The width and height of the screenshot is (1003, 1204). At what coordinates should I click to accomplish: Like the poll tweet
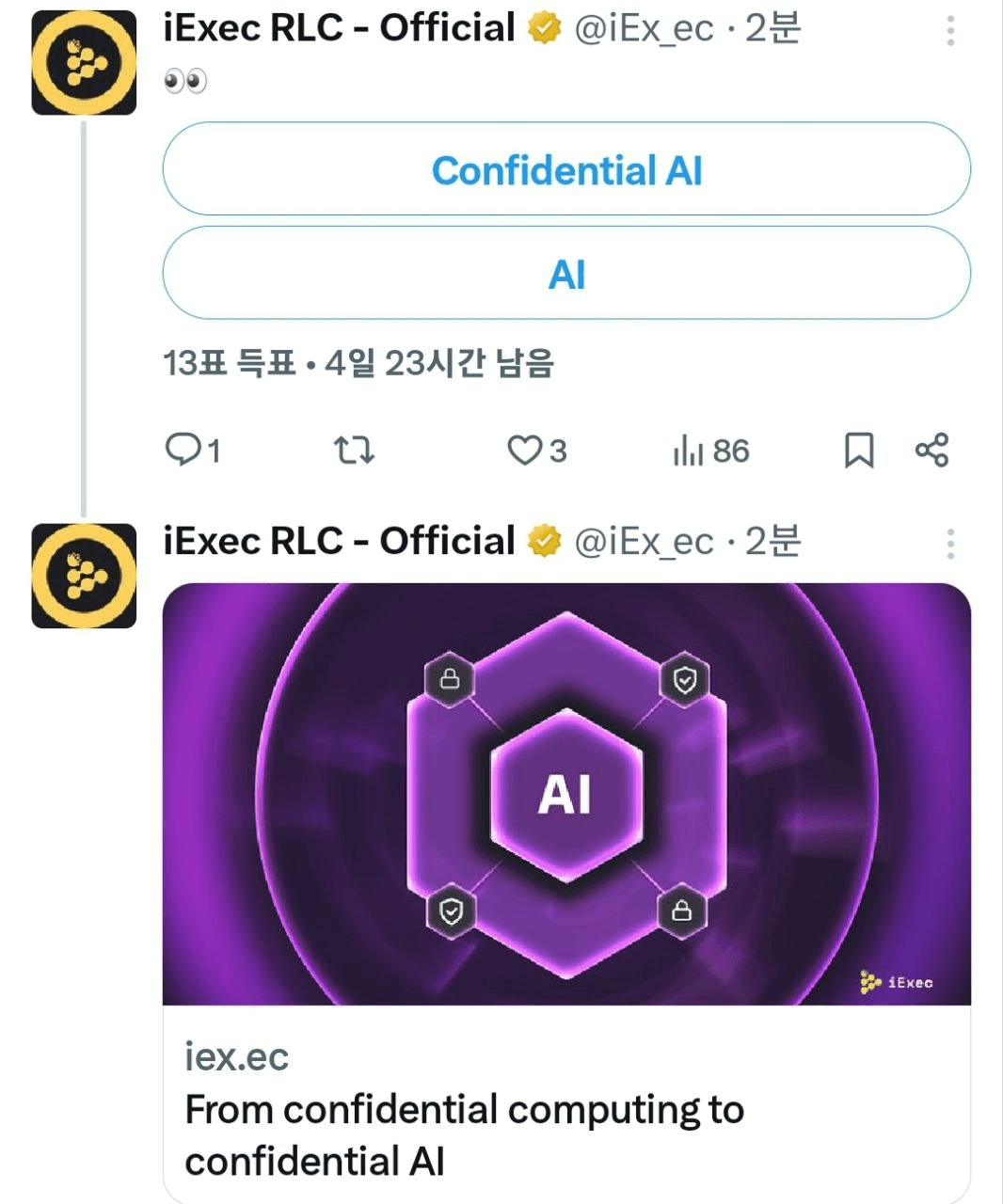537,451
